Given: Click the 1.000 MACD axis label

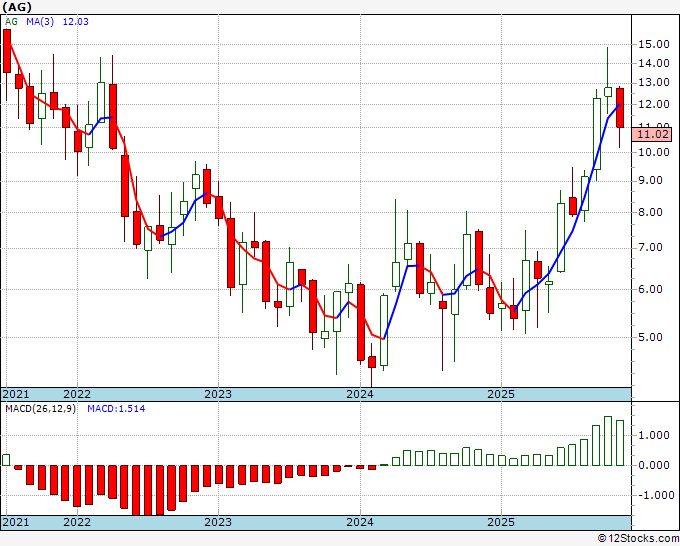Looking at the screenshot, I should coord(654,435).
